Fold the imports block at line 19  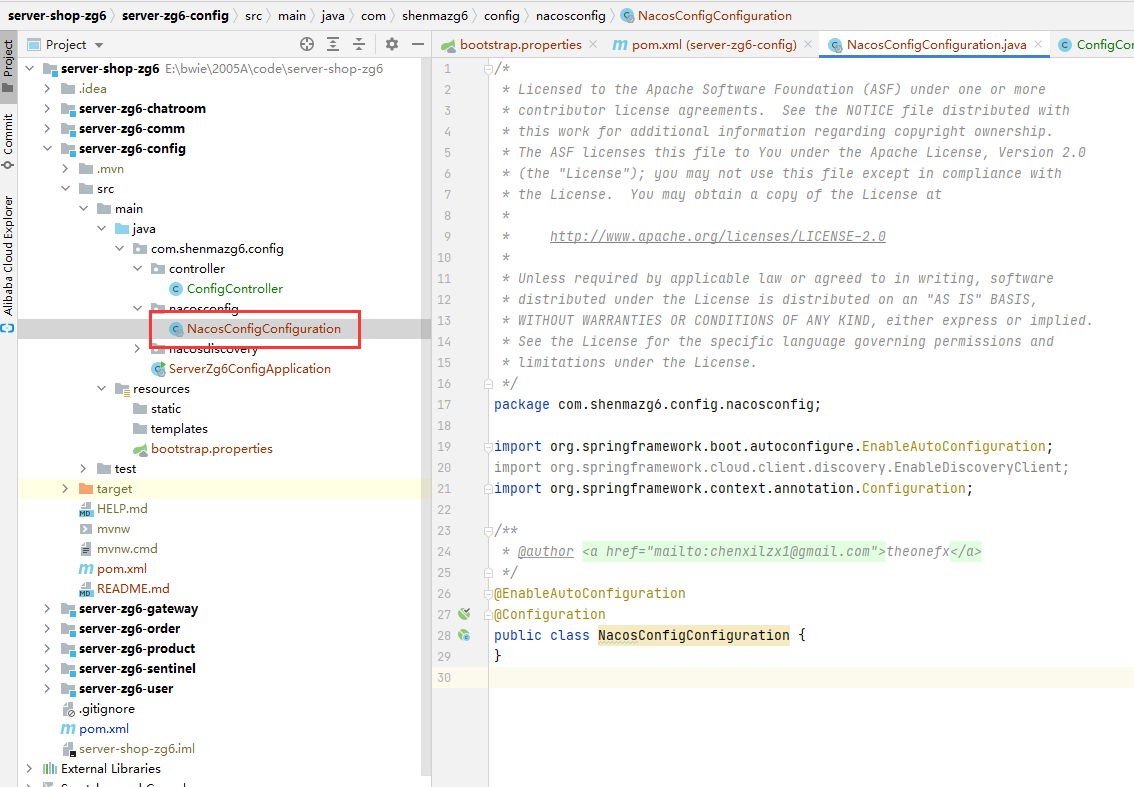[x=488, y=447]
